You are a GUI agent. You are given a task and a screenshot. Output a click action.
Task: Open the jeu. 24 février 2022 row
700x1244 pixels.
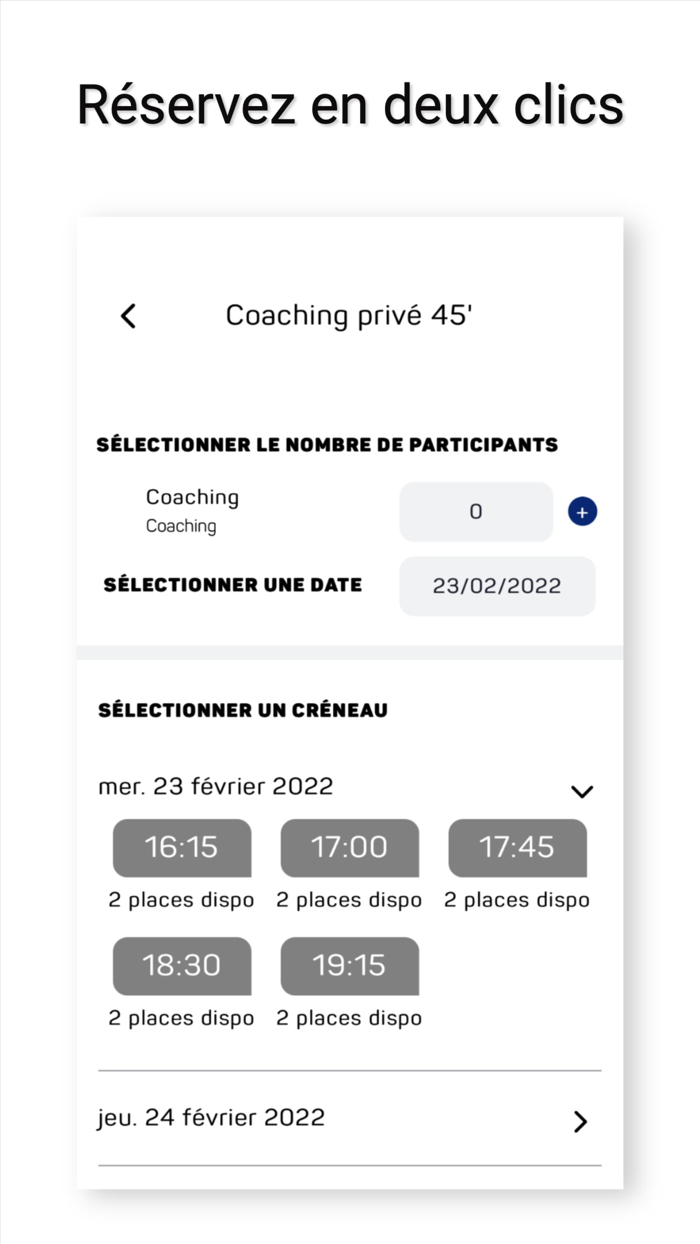click(212, 1117)
